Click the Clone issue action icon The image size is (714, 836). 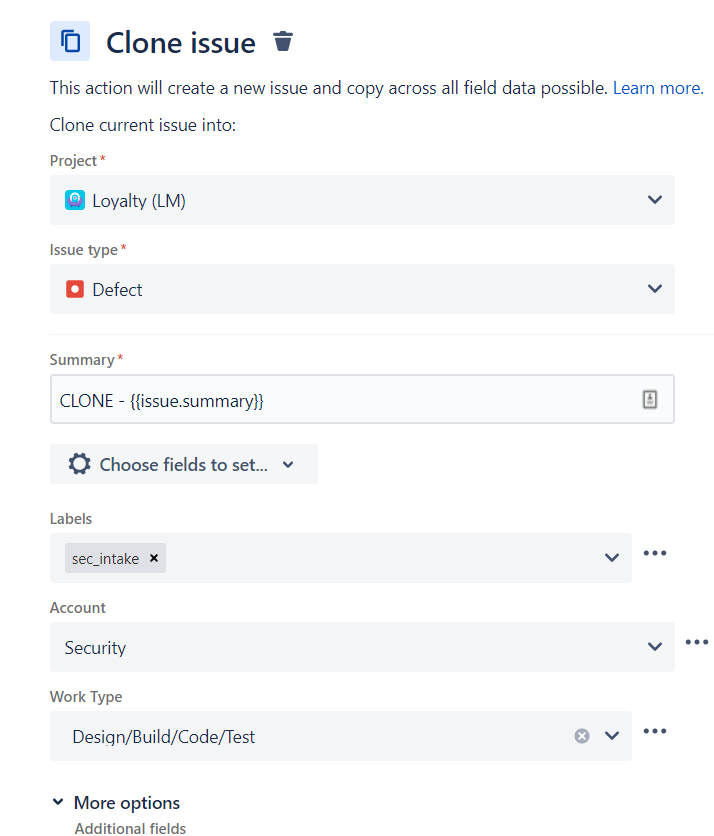(69, 41)
